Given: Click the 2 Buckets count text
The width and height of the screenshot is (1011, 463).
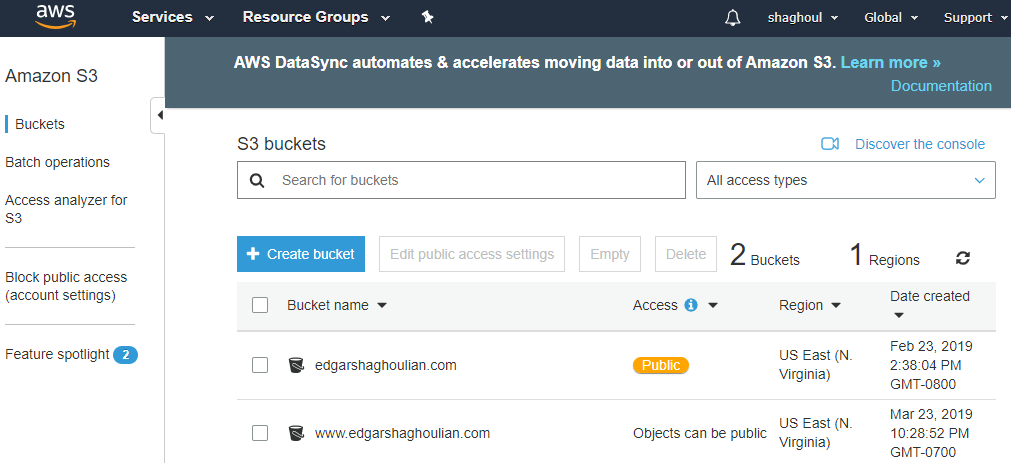Looking at the screenshot, I should (x=765, y=255).
